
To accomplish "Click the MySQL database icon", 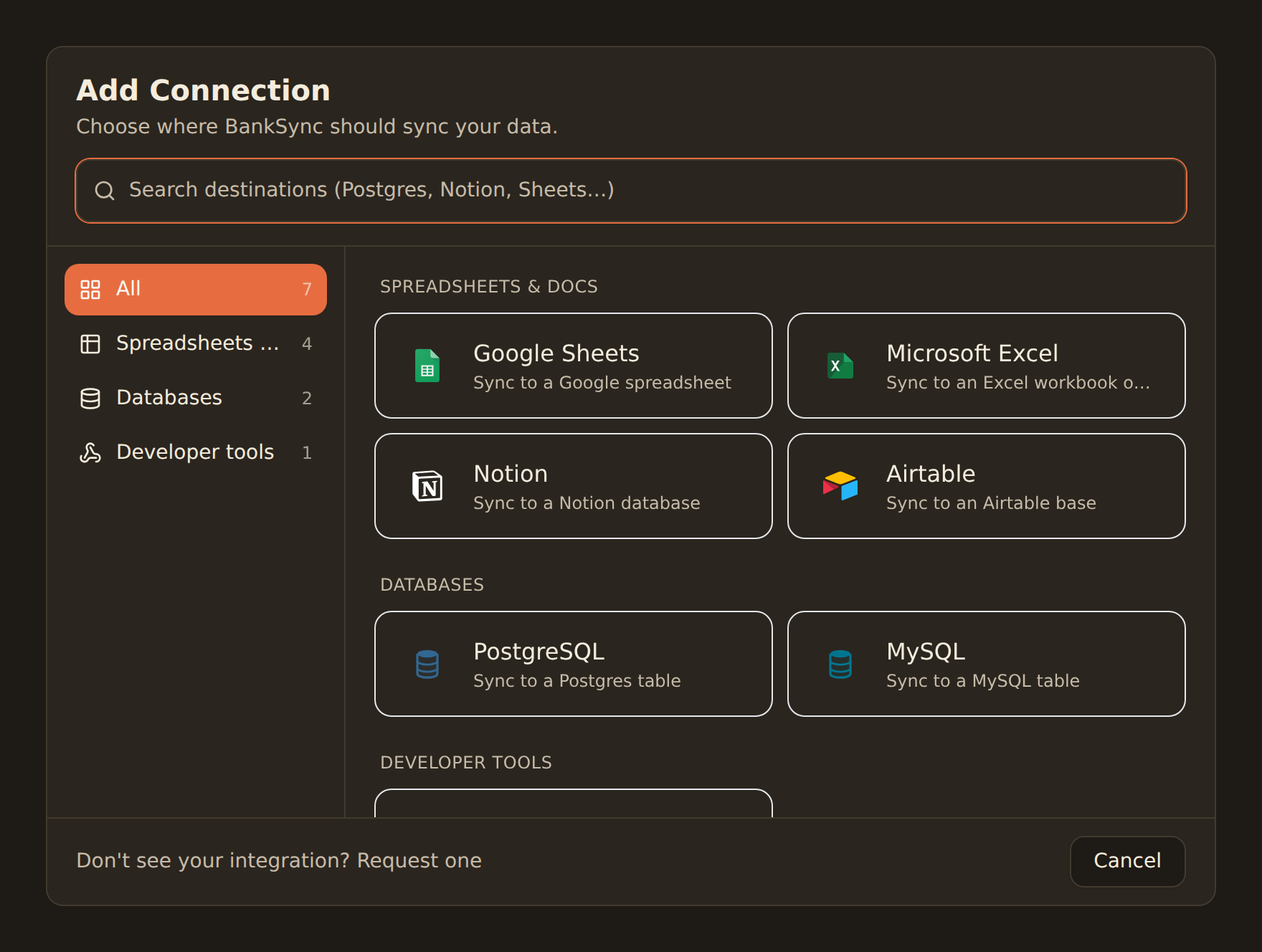I will tap(840, 664).
